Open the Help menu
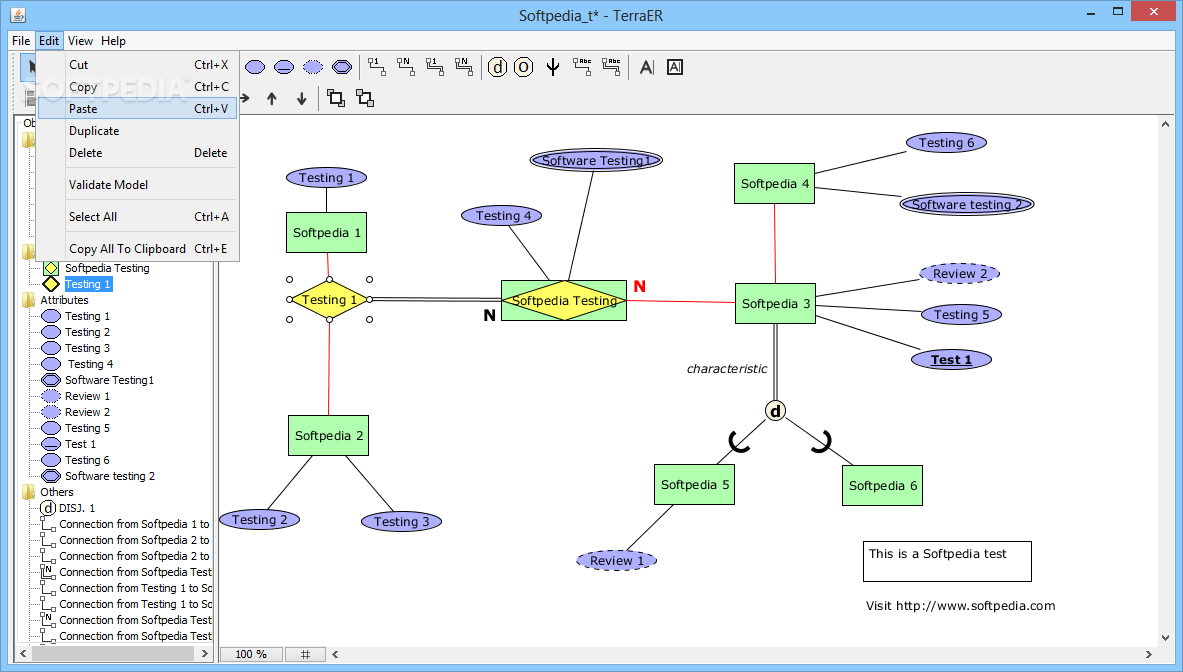1183x672 pixels. 113,41
